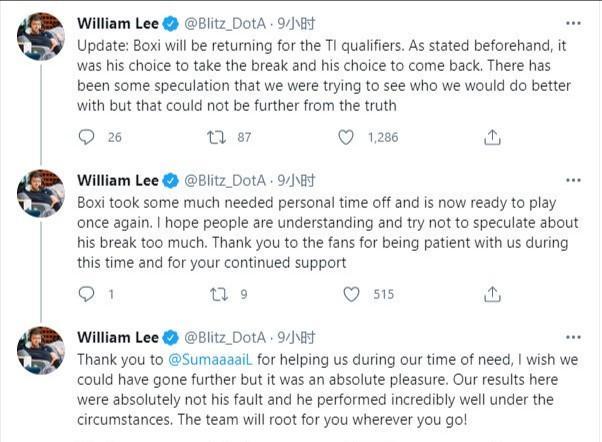Reply to the Boxi returning update tweet
This screenshot has width=602, height=442.
[87, 138]
